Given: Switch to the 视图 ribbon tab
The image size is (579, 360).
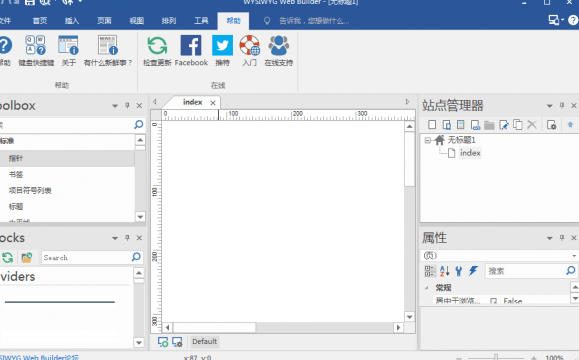Looking at the screenshot, I should (136, 21).
